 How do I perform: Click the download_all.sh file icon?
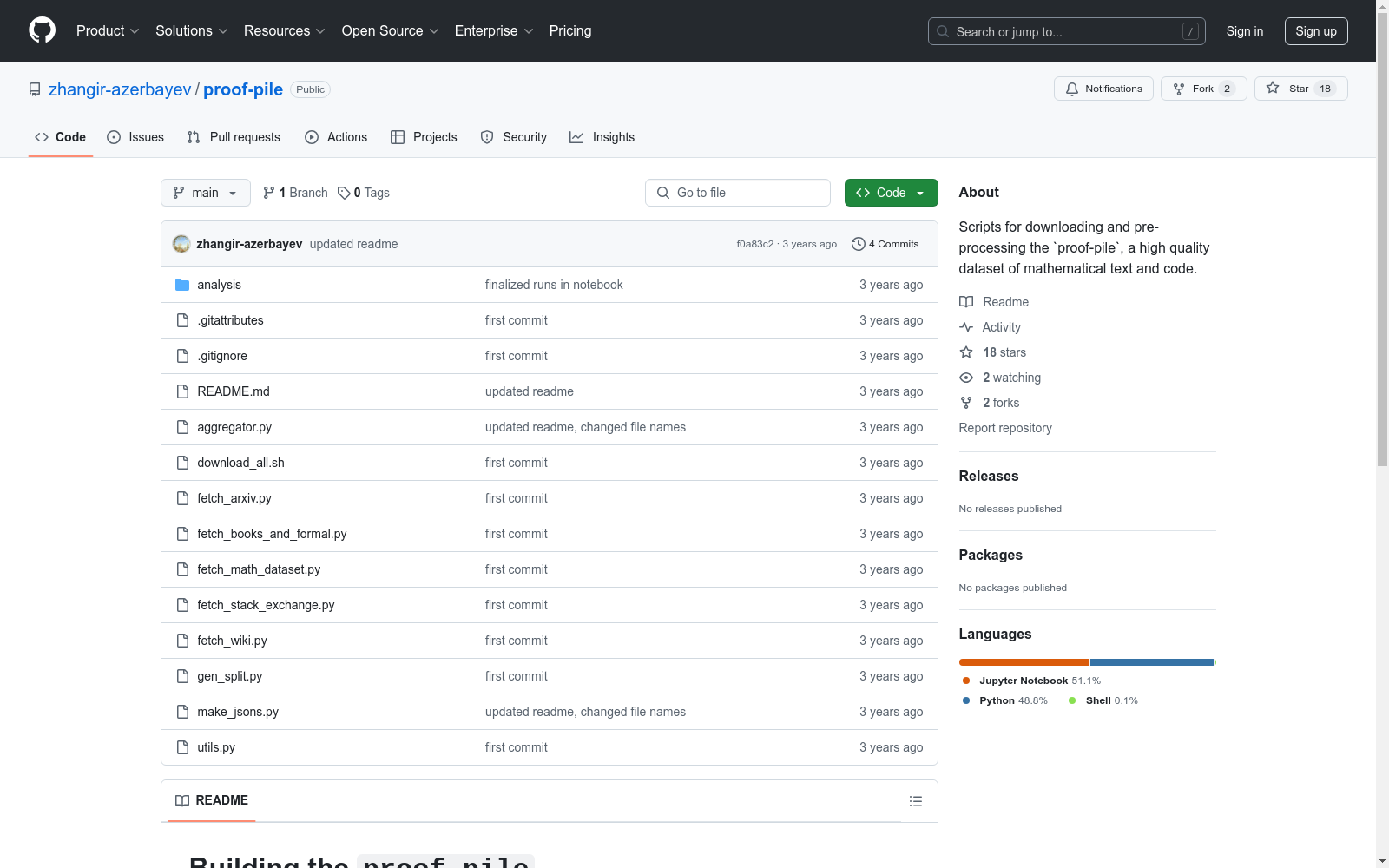click(x=182, y=463)
